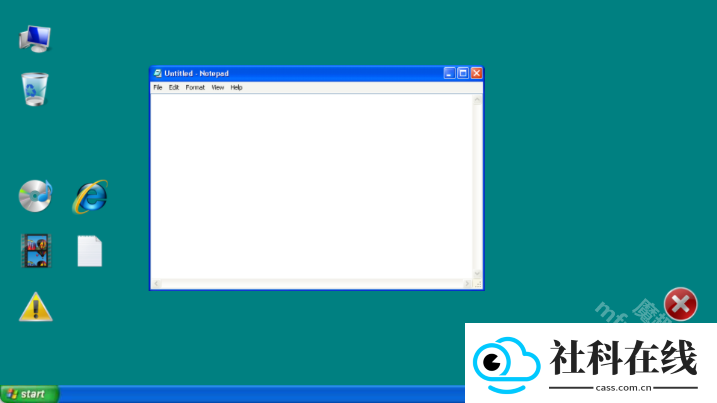
Task: Open the View menu in Notepad
Action: pyautogui.click(x=218, y=87)
